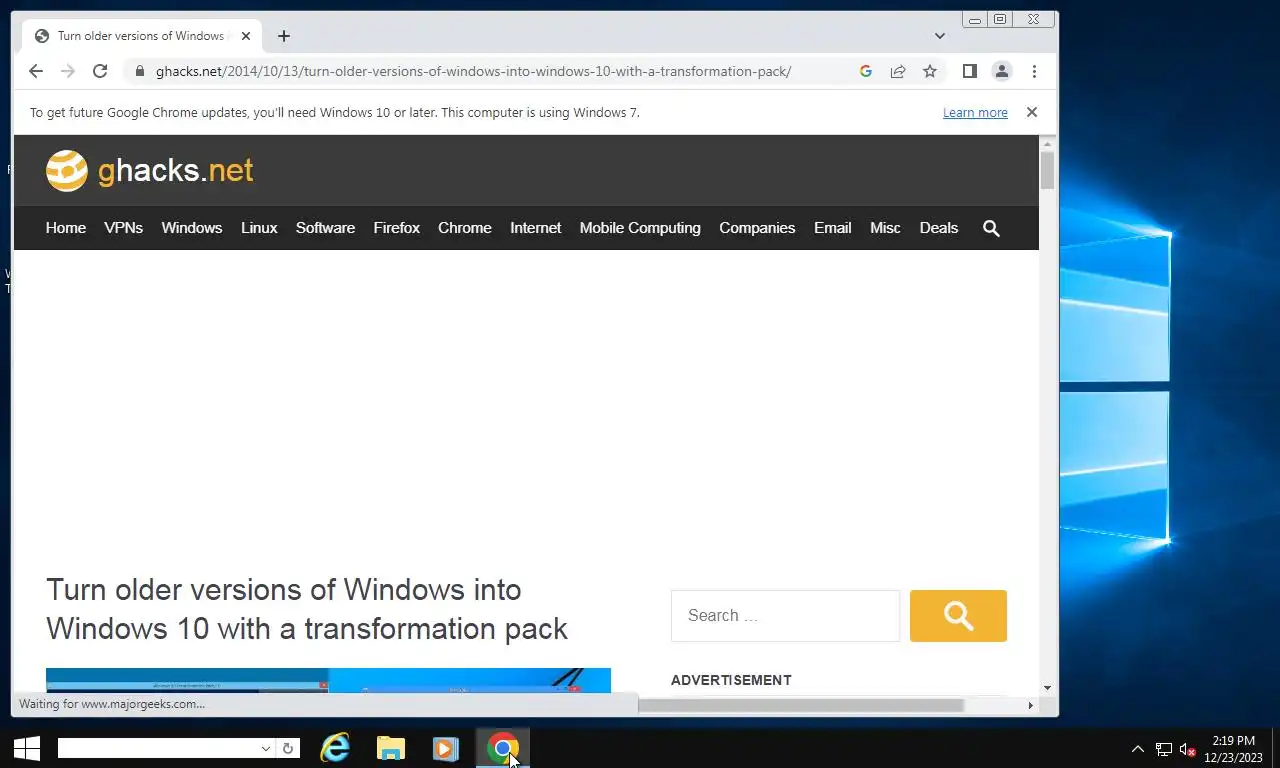Viewport: 1280px width, 768px height.
Task: Click the vertical scrollbar thumb
Action: coord(1047,170)
